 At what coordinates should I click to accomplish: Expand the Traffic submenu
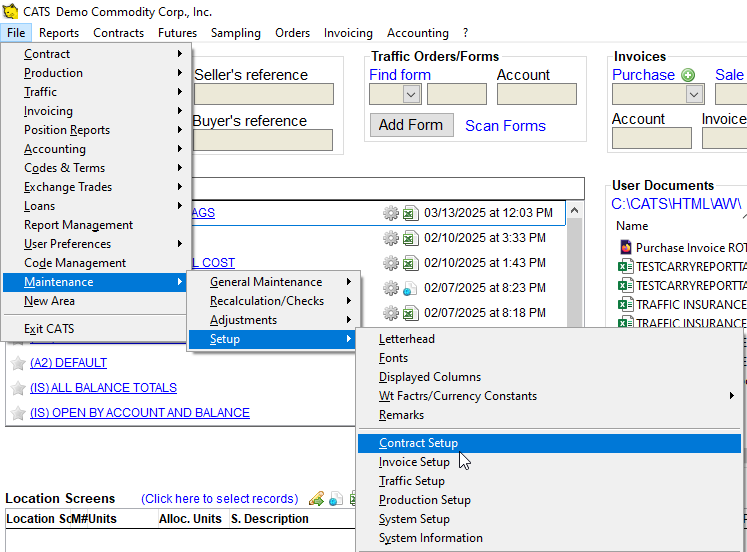(96, 92)
